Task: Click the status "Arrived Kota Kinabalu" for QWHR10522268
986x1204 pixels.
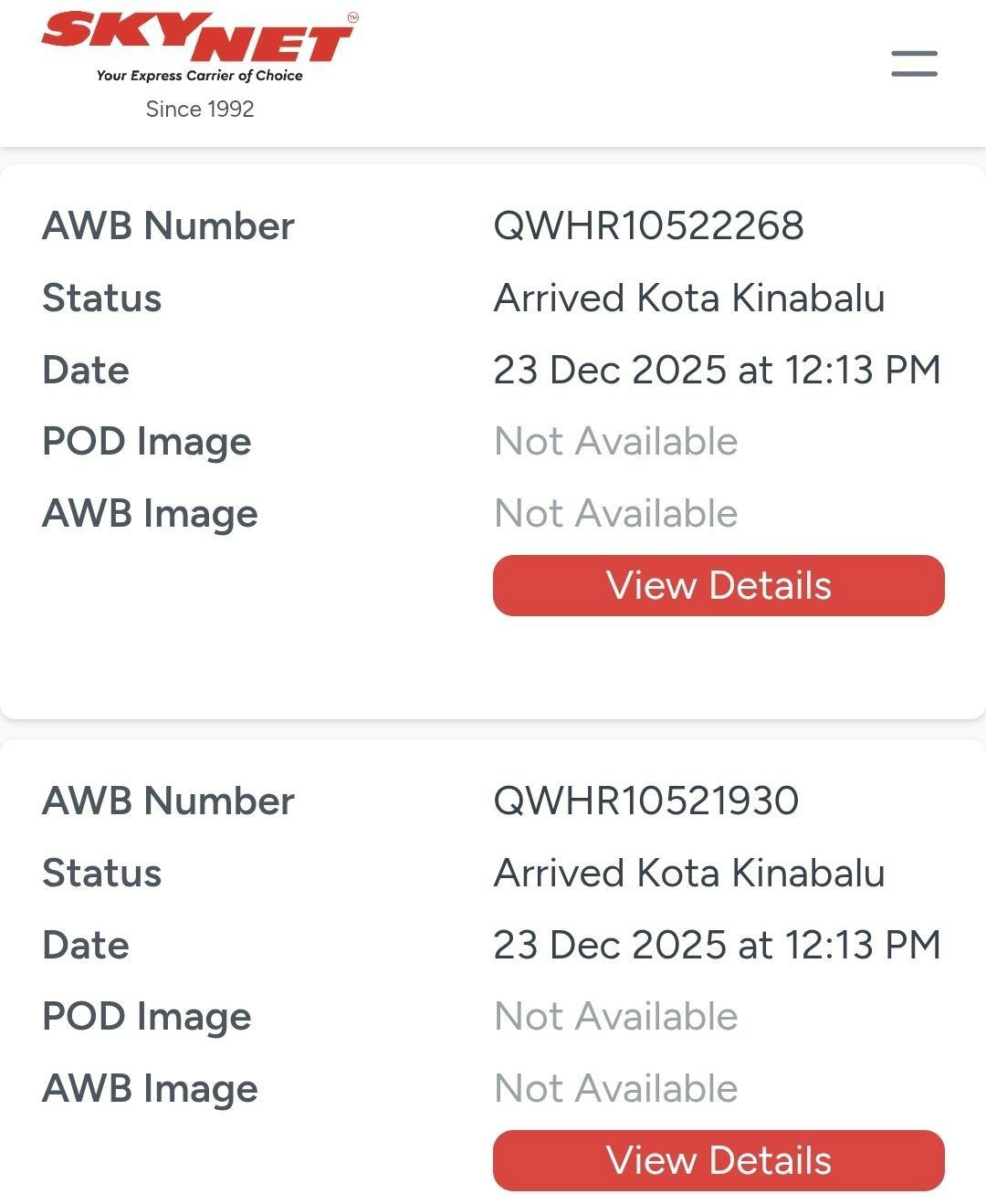Action: 689,298
